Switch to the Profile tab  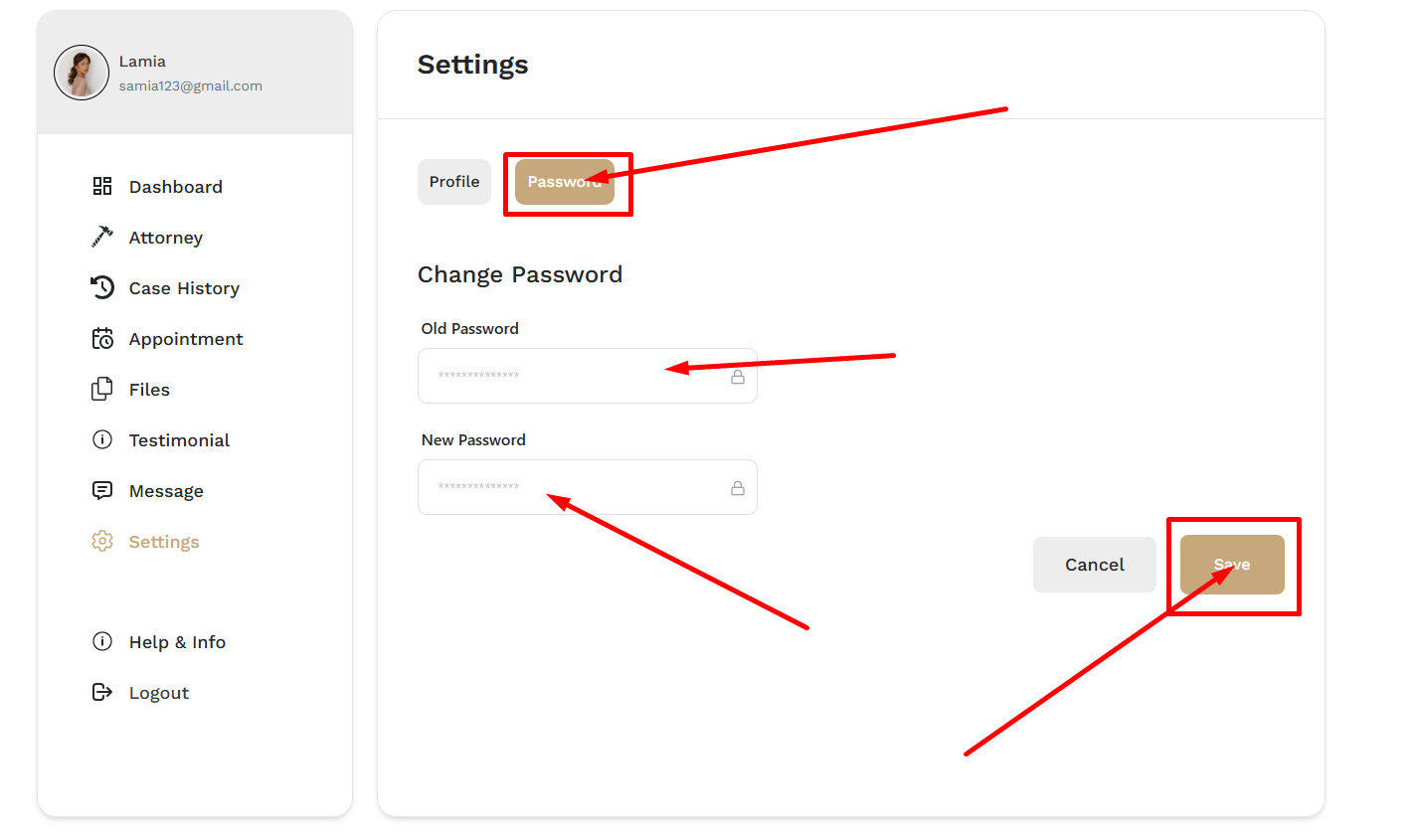tap(454, 182)
